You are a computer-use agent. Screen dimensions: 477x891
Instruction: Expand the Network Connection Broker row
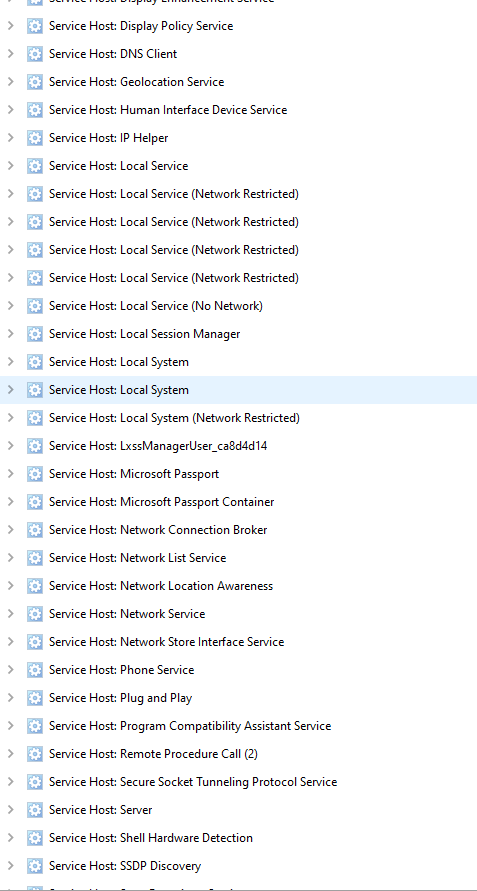[10, 530]
